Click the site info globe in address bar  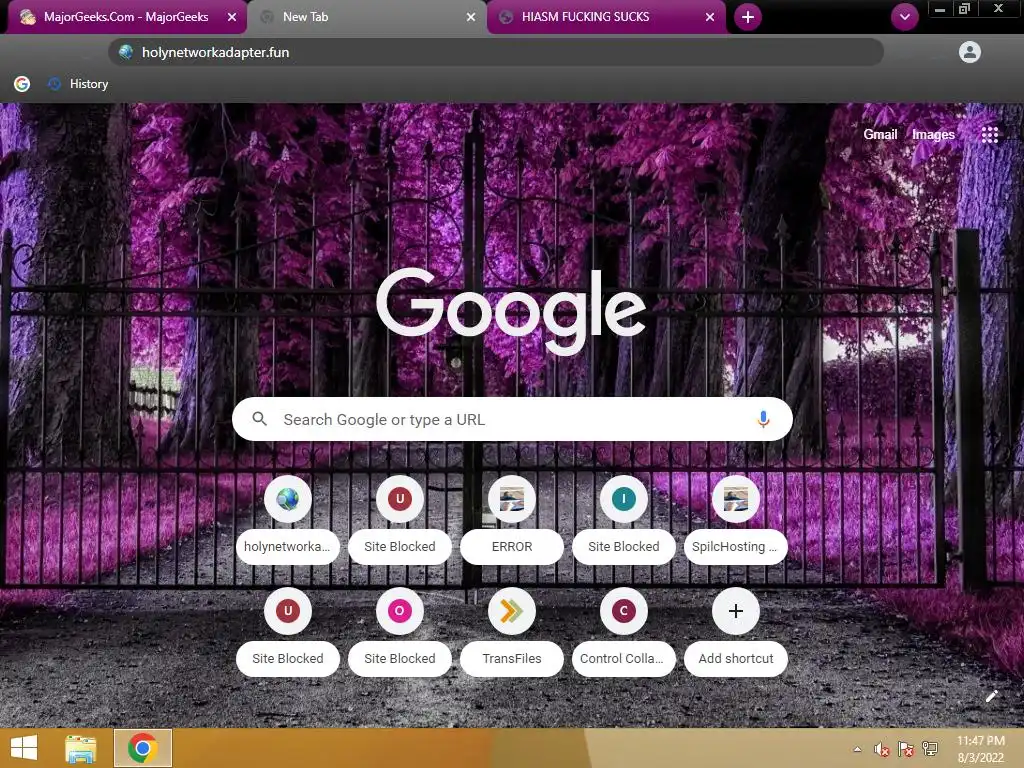pyautogui.click(x=126, y=52)
